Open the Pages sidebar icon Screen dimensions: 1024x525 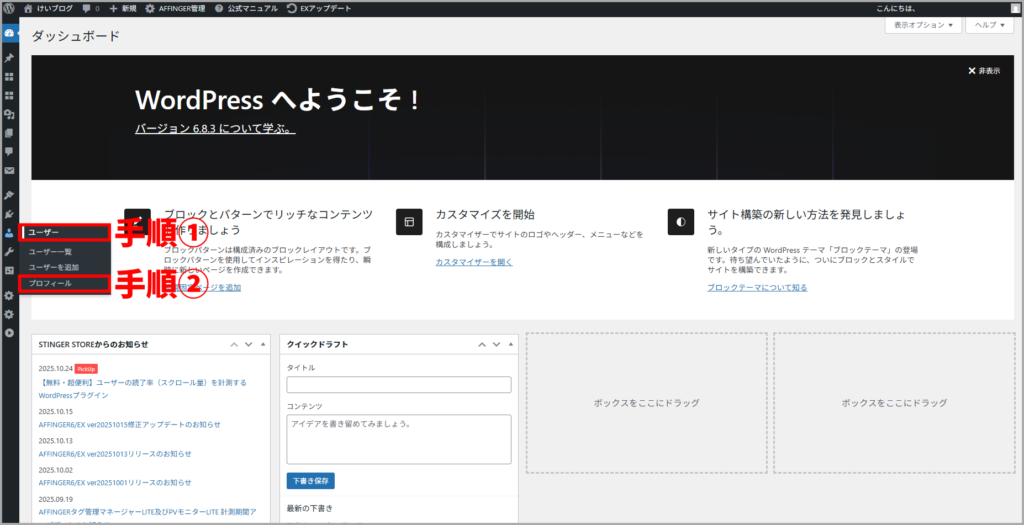[x=9, y=133]
